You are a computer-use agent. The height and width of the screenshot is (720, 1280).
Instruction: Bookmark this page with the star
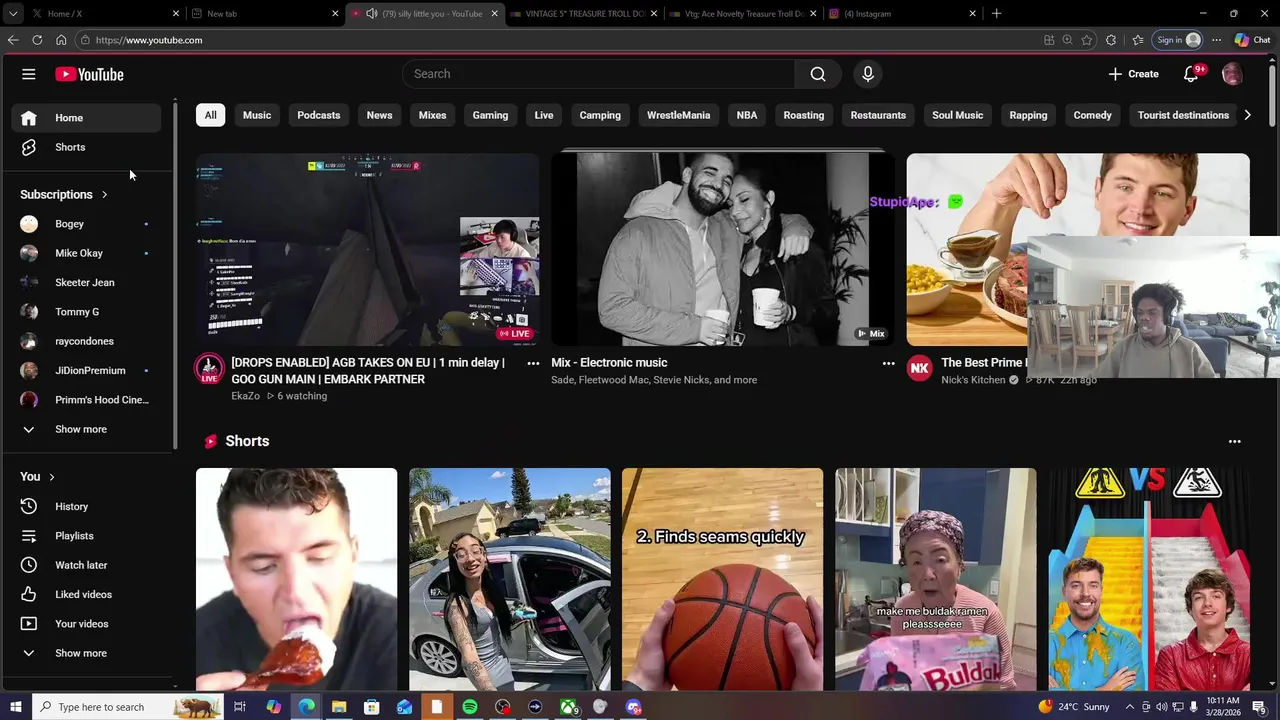[x=1087, y=40]
